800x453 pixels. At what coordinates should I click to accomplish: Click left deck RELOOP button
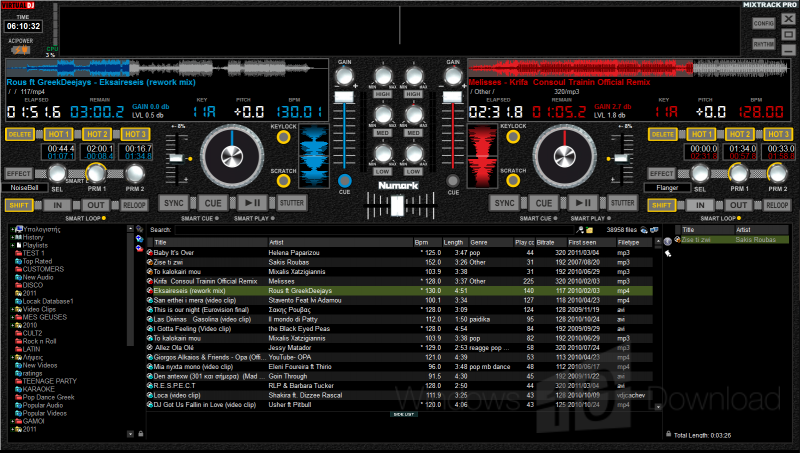coord(134,205)
